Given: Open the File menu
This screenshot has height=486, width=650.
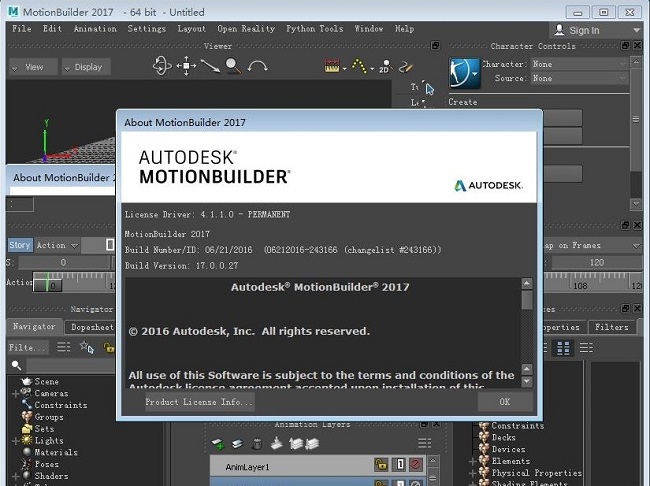Looking at the screenshot, I should point(22,29).
